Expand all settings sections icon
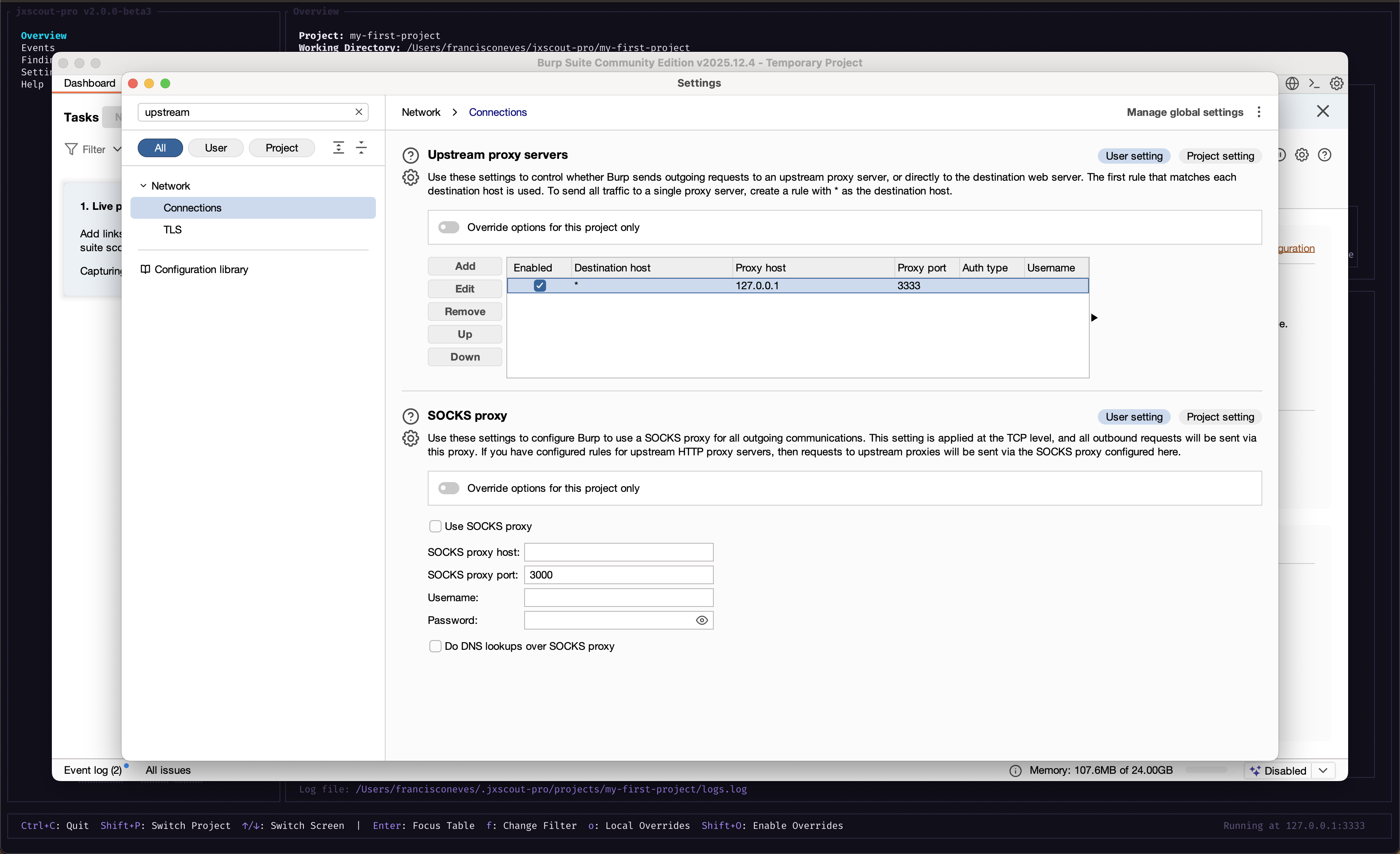This screenshot has width=1400, height=854. [x=339, y=148]
